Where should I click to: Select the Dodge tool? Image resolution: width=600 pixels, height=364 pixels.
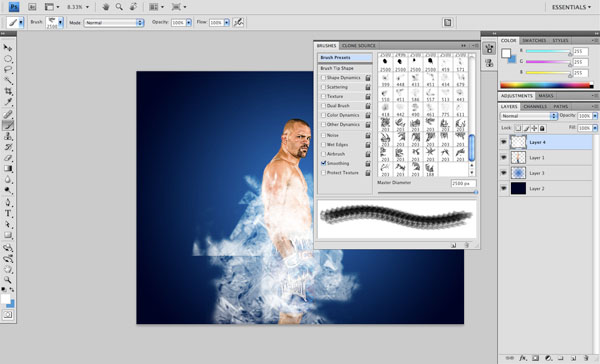coord(8,190)
